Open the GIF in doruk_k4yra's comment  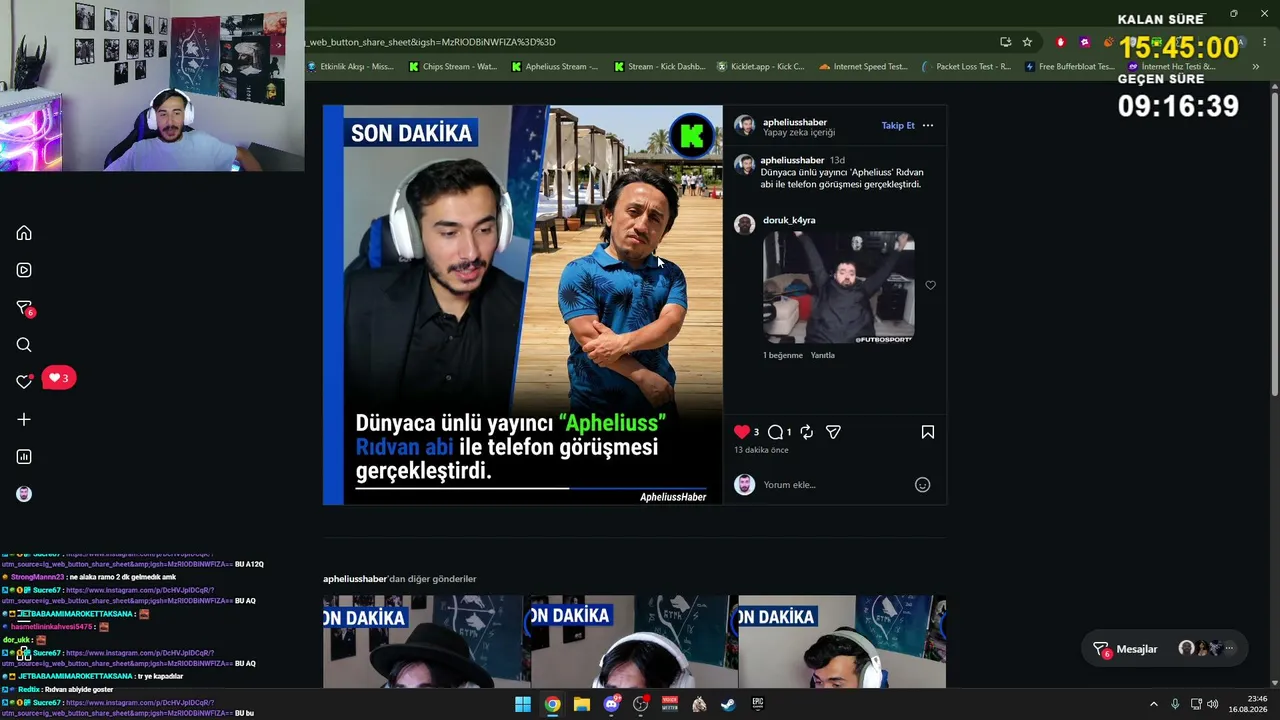(x=839, y=288)
